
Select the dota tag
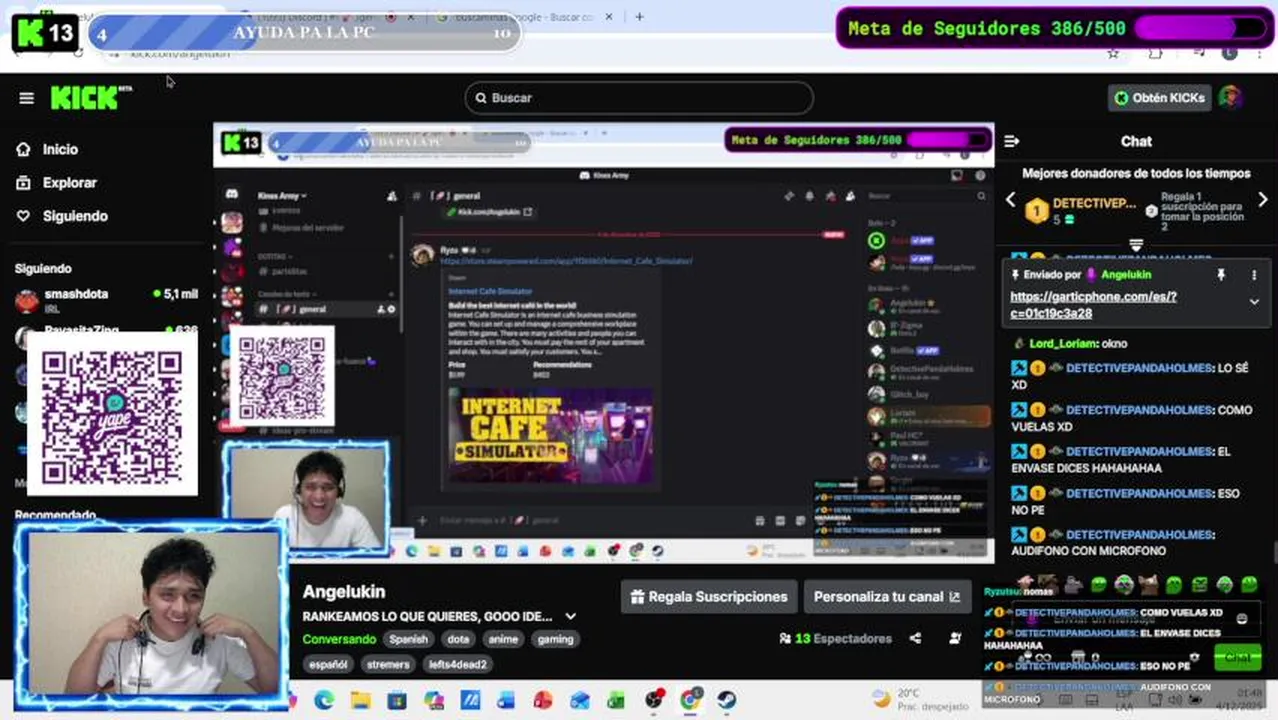pos(458,639)
